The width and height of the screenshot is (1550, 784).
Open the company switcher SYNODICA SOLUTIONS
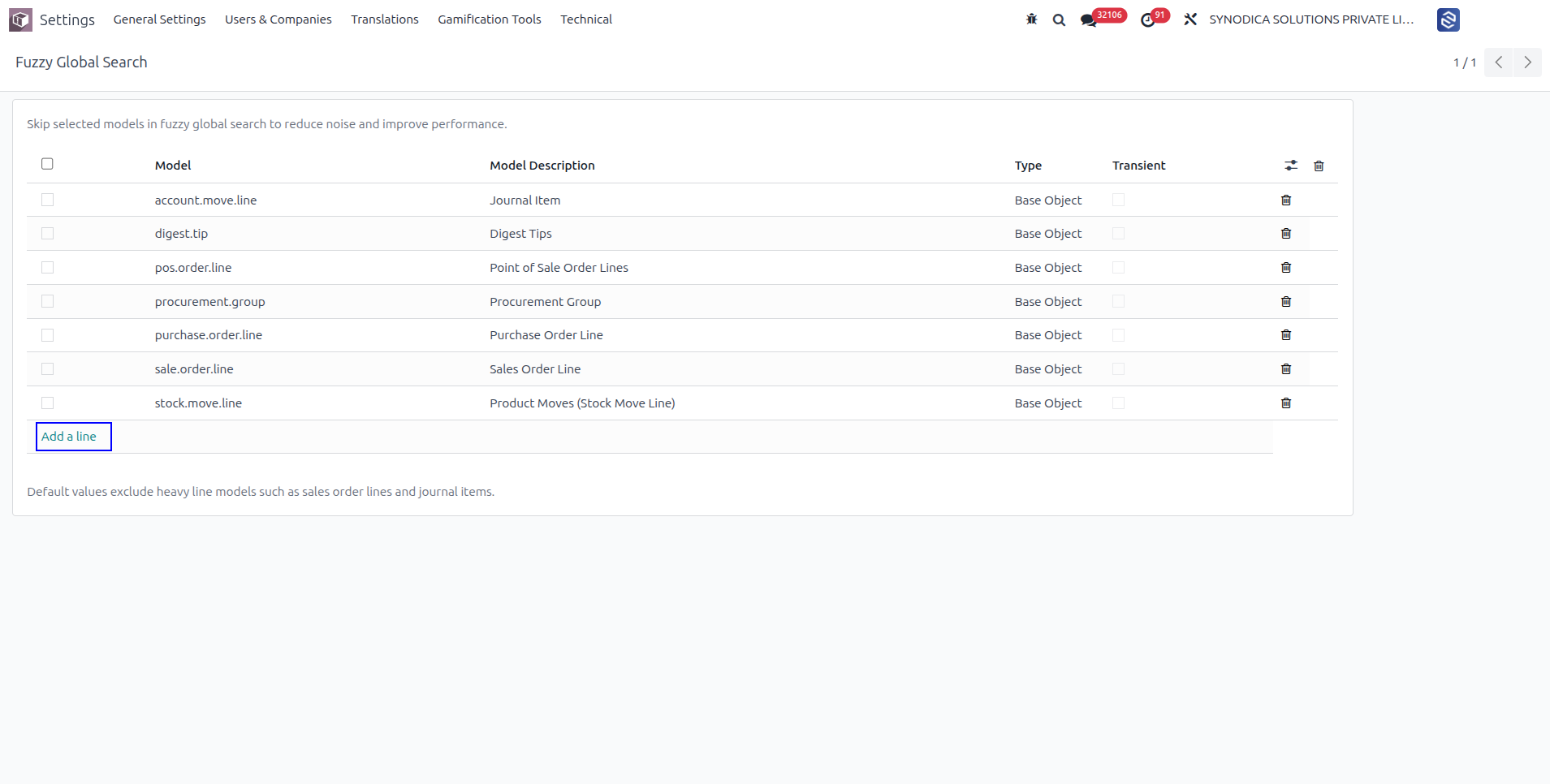point(1311,19)
